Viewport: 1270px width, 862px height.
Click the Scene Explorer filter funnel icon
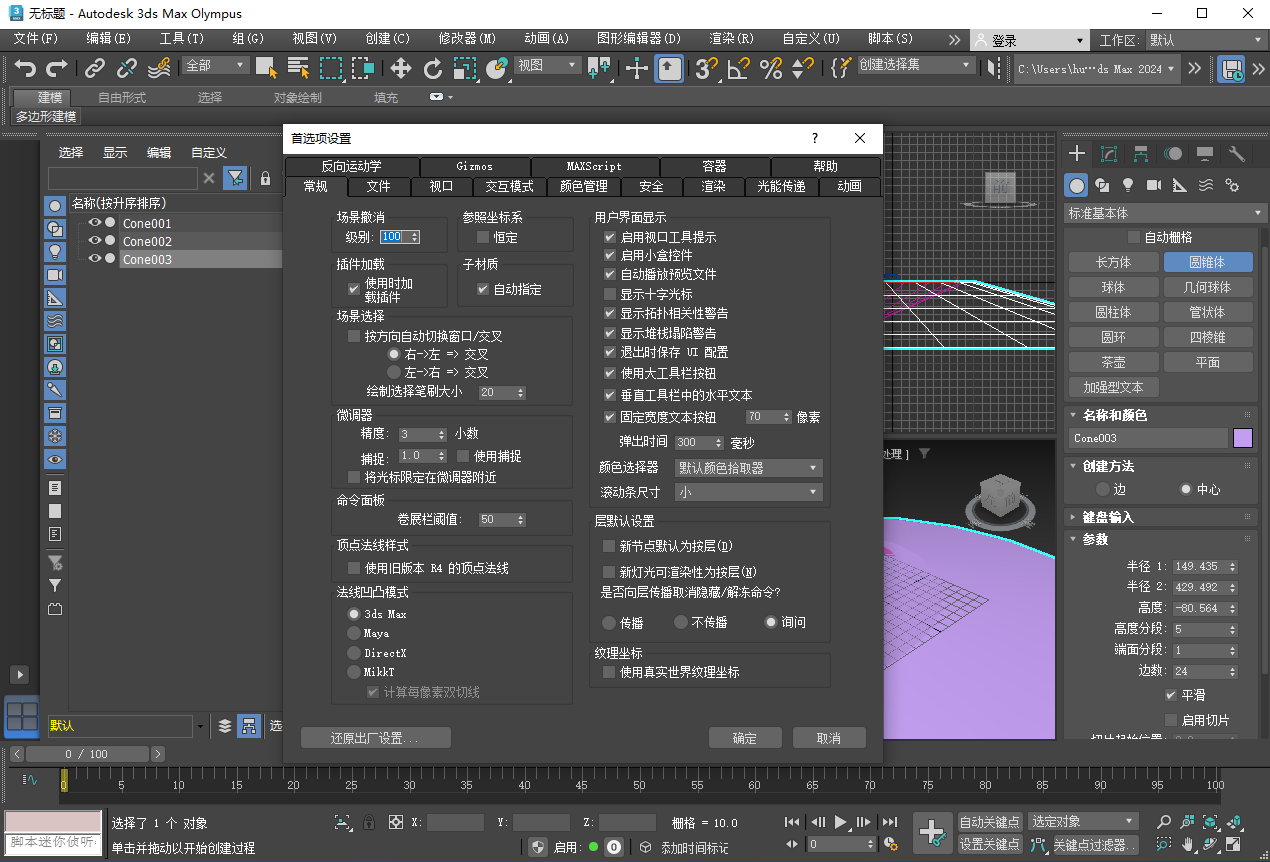tap(235, 178)
